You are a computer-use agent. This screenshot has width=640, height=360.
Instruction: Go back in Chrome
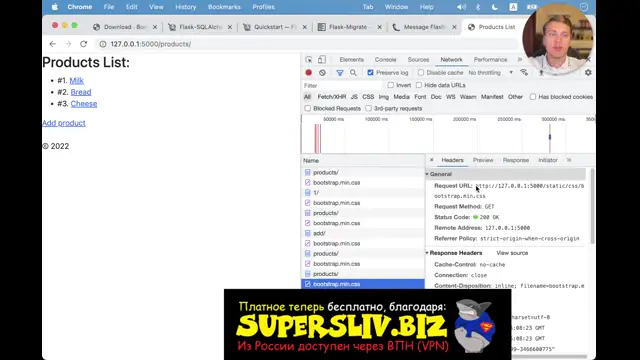point(53,44)
